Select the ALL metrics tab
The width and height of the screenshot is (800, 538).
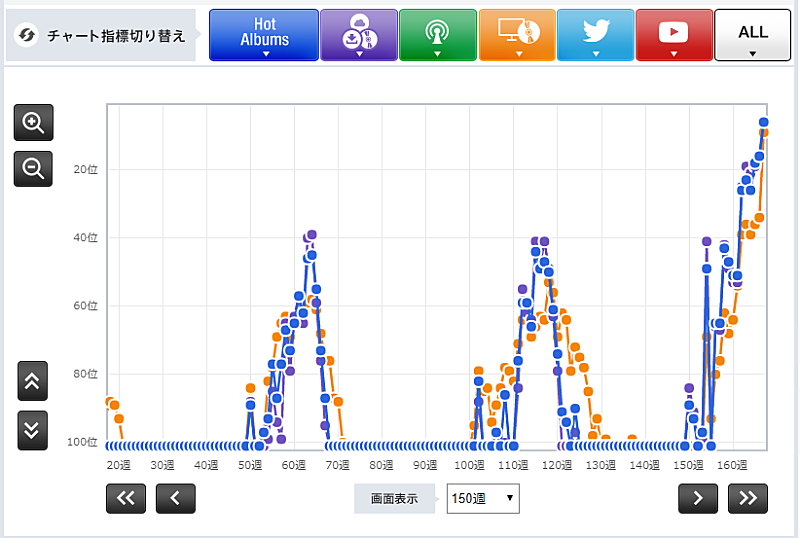click(x=753, y=35)
